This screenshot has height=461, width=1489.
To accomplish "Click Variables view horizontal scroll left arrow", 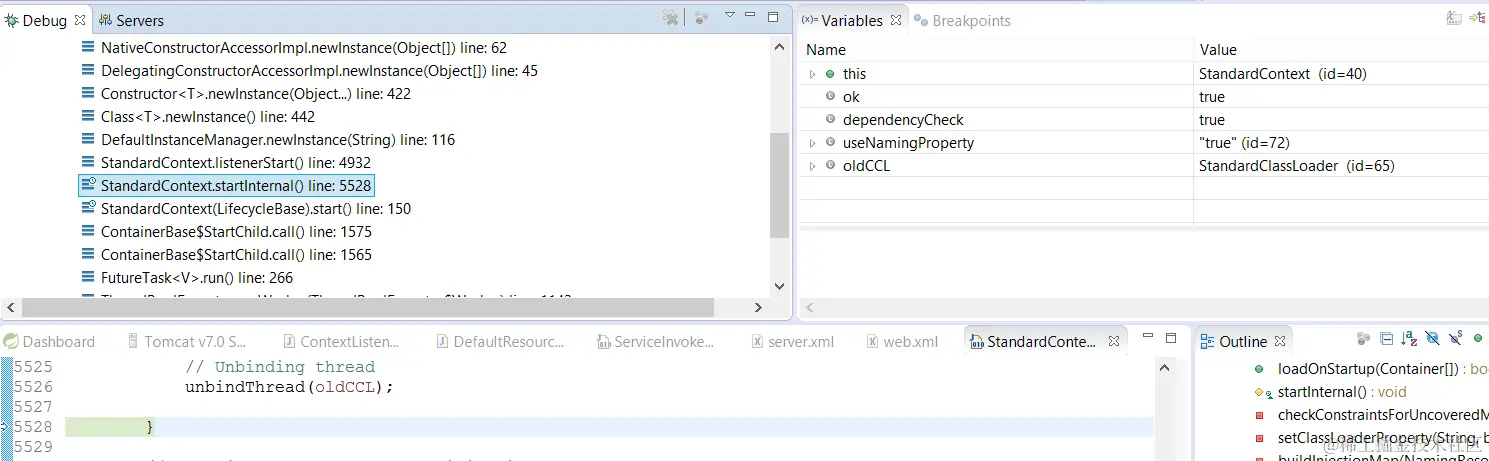I will [x=809, y=308].
